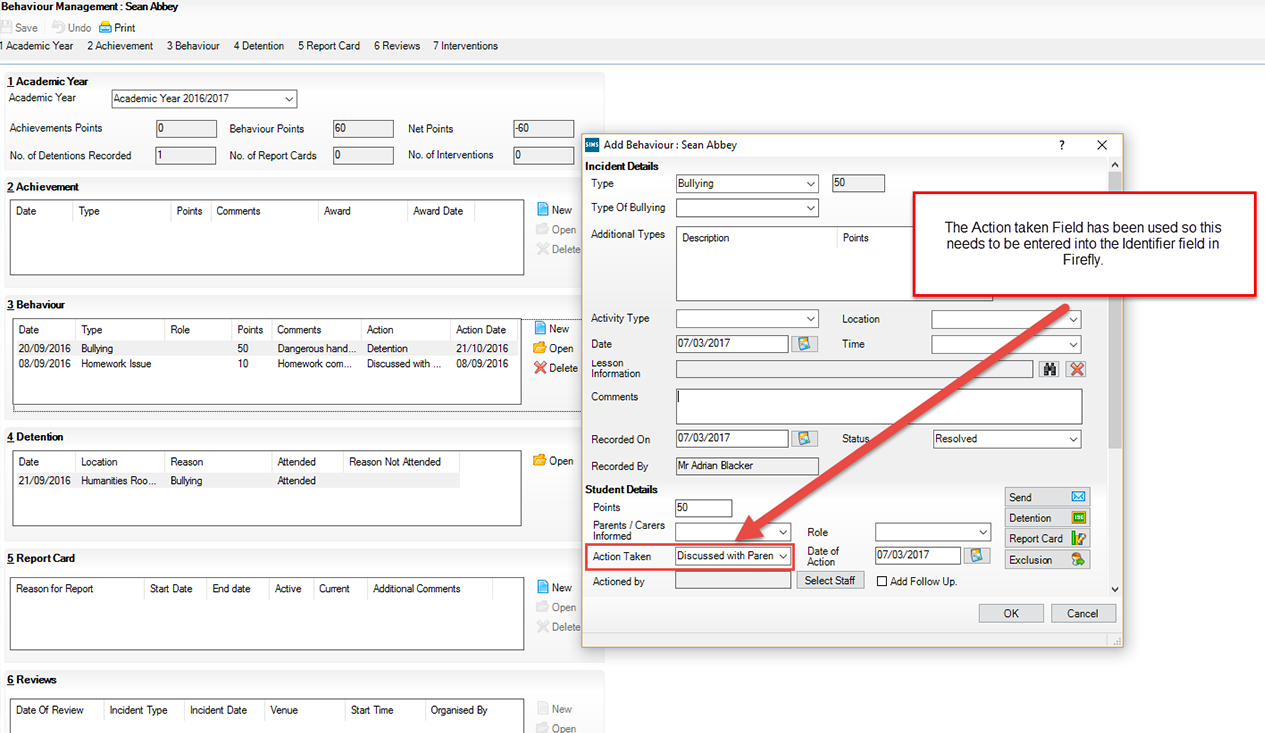Viewport: 1265px width, 733px height.
Task: Click the Cancel button
Action: [1082, 614]
